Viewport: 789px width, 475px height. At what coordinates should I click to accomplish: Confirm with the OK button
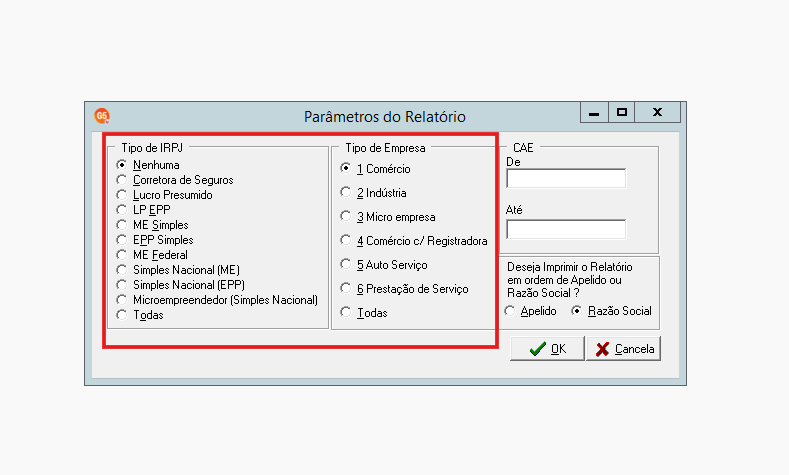click(547, 348)
